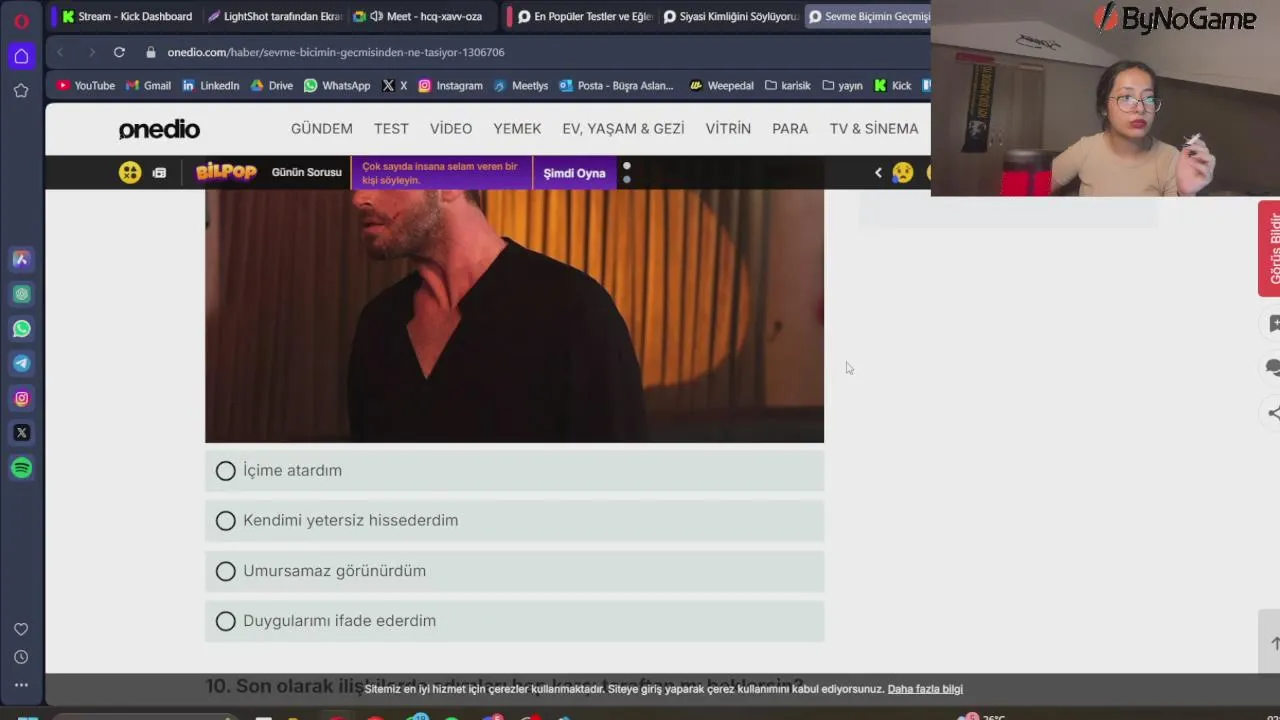Viewport: 1280px width, 720px height.
Task: Open 'Posta - Büşra Aslan' bookmark
Action: [617, 86]
